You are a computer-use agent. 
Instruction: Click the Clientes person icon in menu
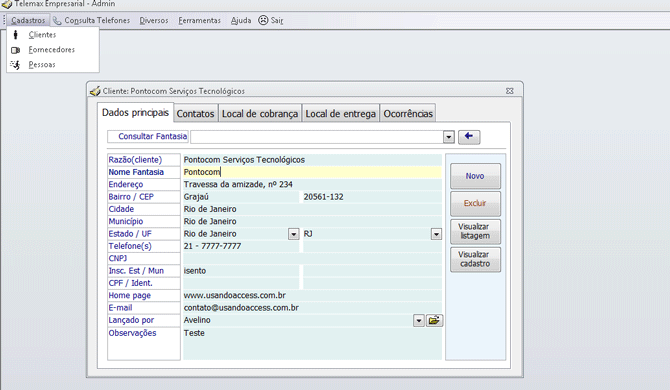click(x=16, y=35)
